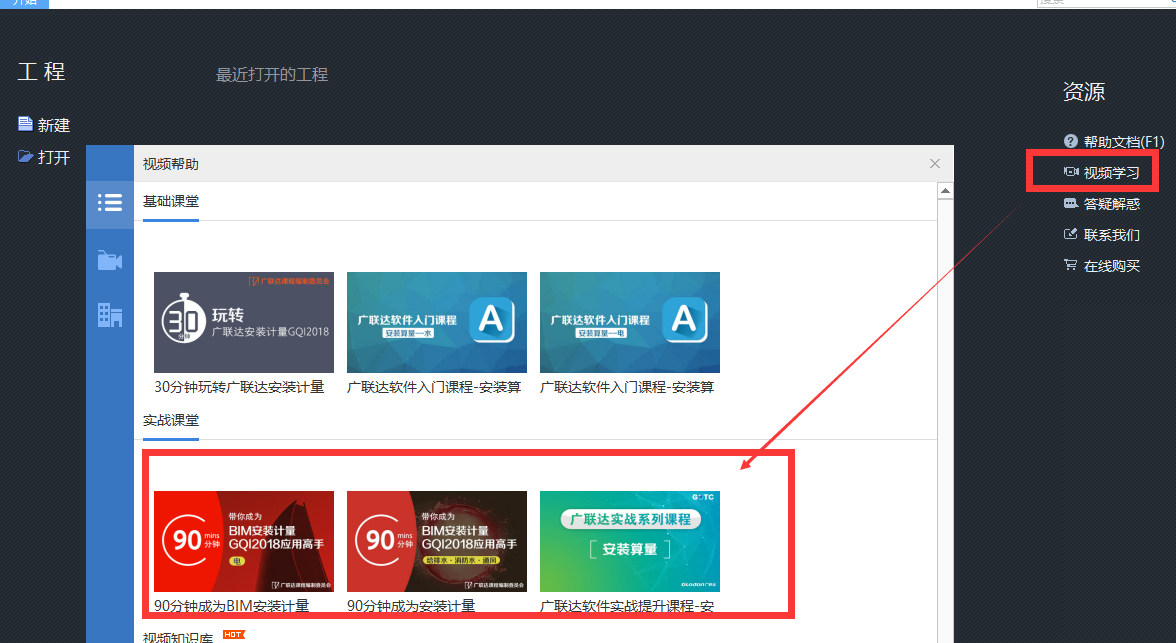
Task: Open the 90分钟 给排水消防水通风 thumbnail
Action: coord(436,542)
